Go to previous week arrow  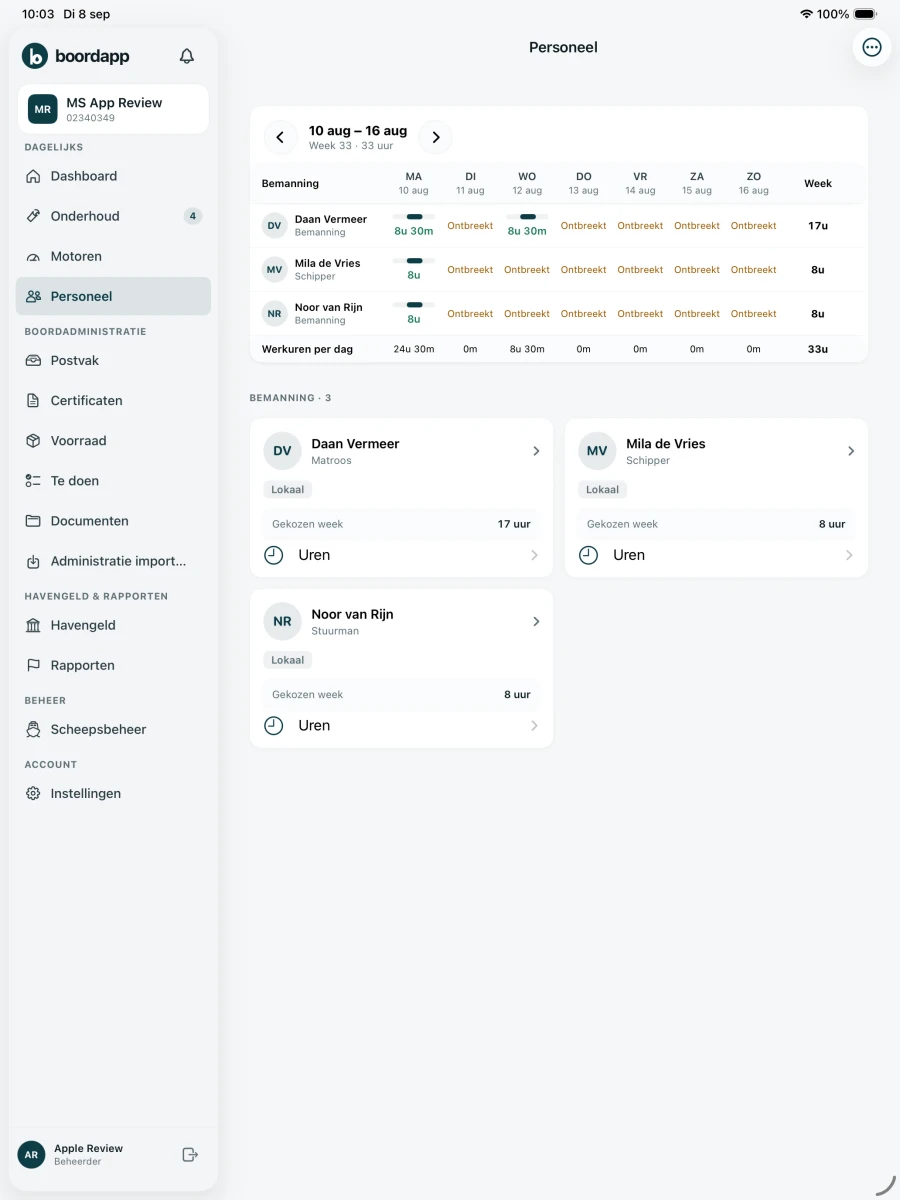coord(280,137)
